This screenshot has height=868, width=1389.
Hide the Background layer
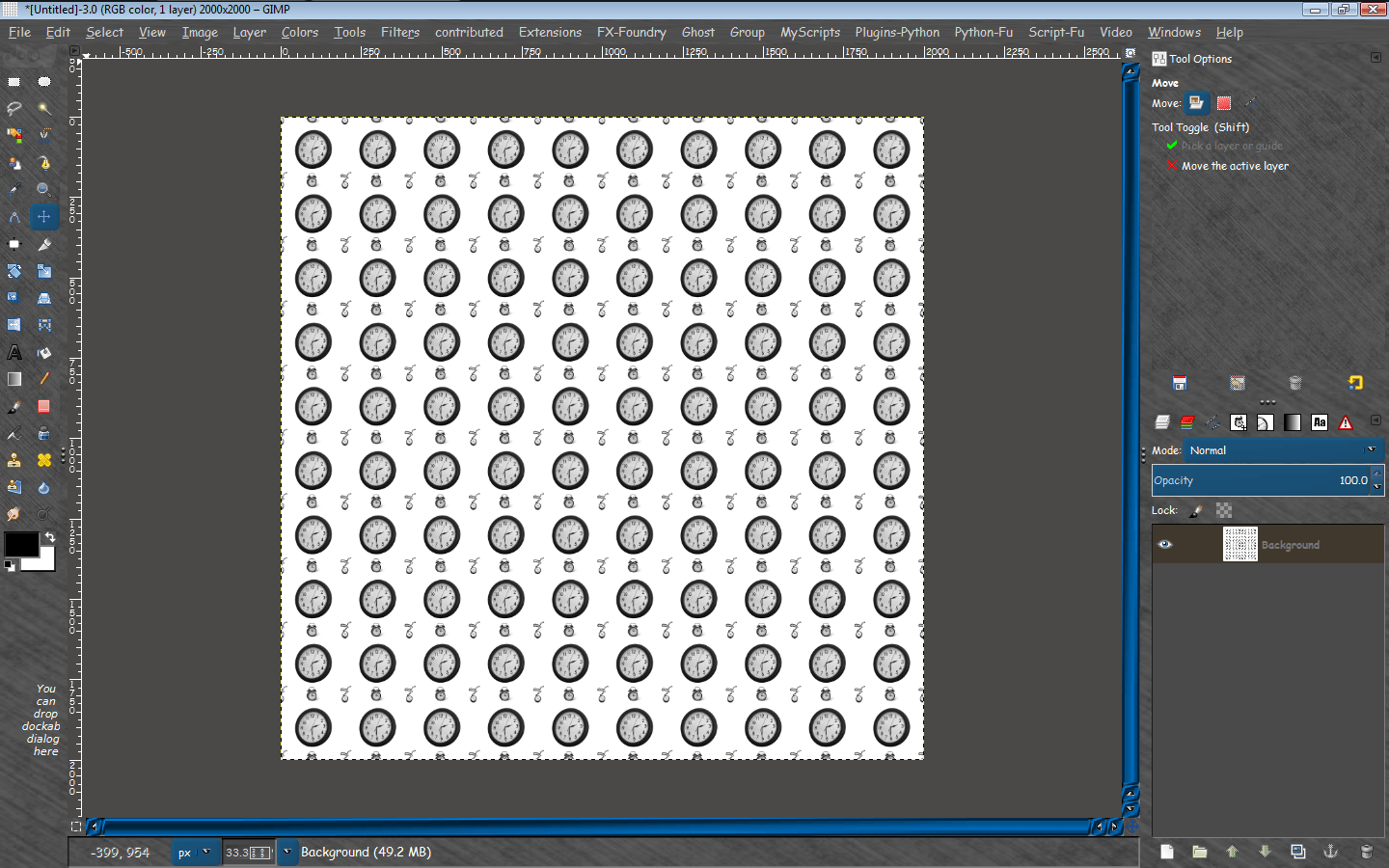click(1165, 544)
